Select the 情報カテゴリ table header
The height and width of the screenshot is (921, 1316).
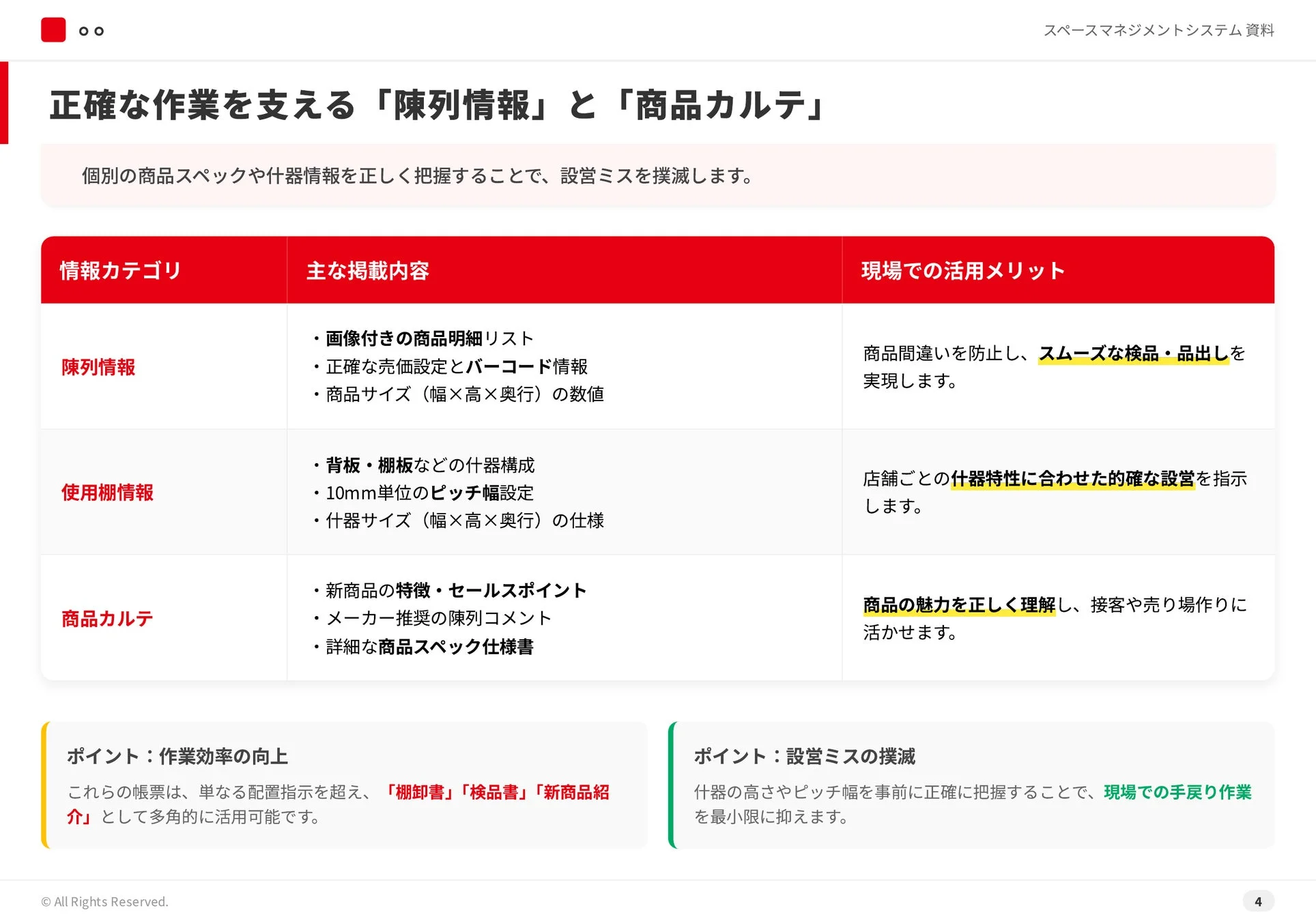119,270
